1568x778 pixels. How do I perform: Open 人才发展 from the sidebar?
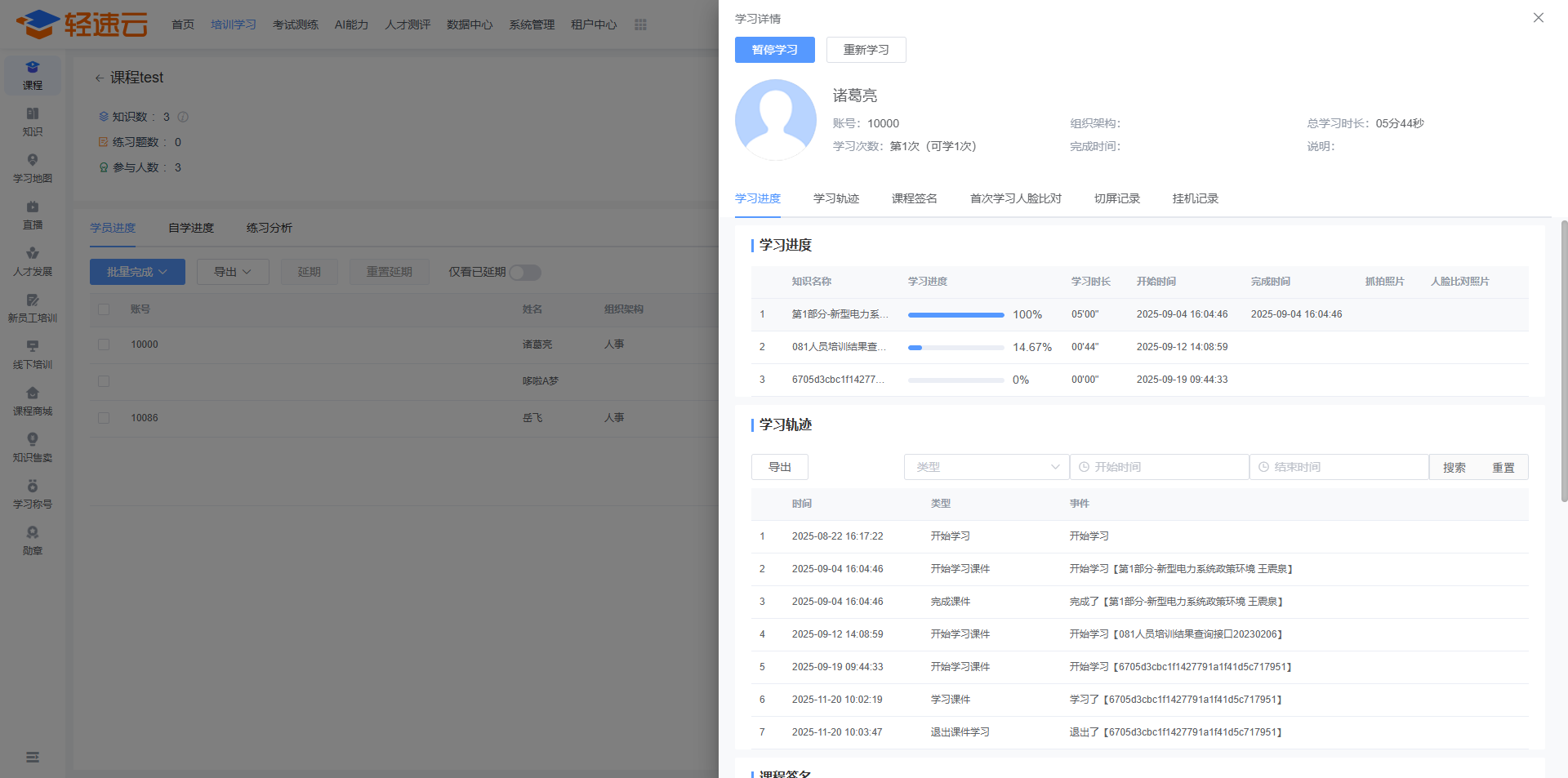[x=33, y=261]
